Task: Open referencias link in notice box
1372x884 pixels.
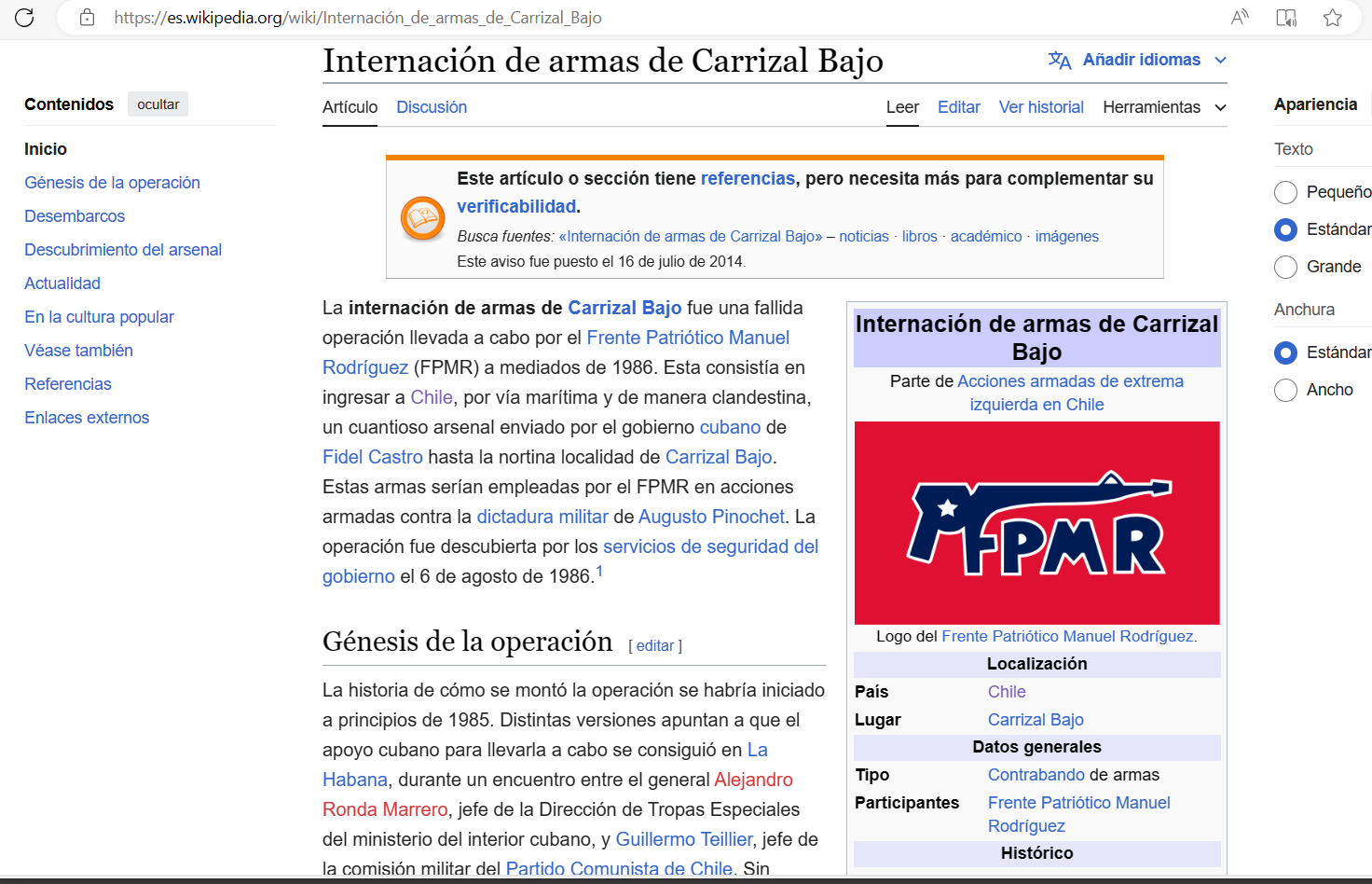Action: coord(748,178)
